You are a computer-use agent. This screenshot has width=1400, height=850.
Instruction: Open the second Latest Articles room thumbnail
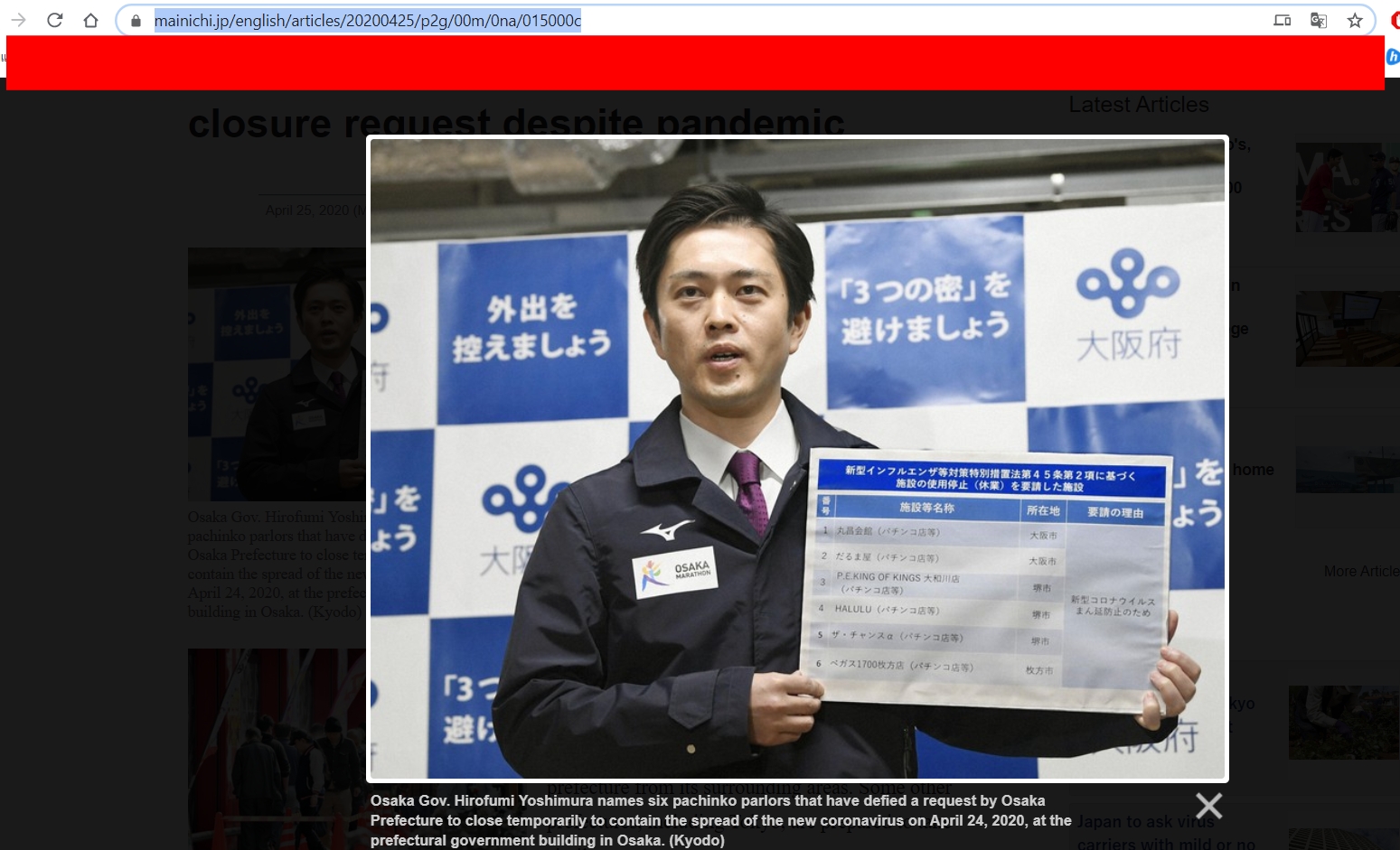tap(1347, 328)
